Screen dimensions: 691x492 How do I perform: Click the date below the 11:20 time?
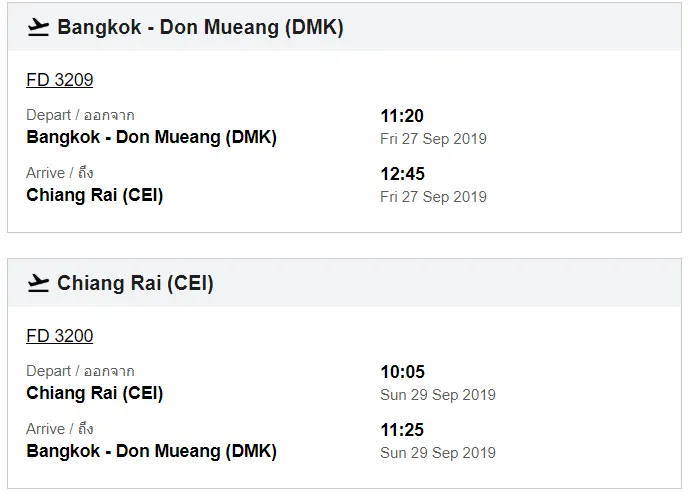pyautogui.click(x=433, y=139)
